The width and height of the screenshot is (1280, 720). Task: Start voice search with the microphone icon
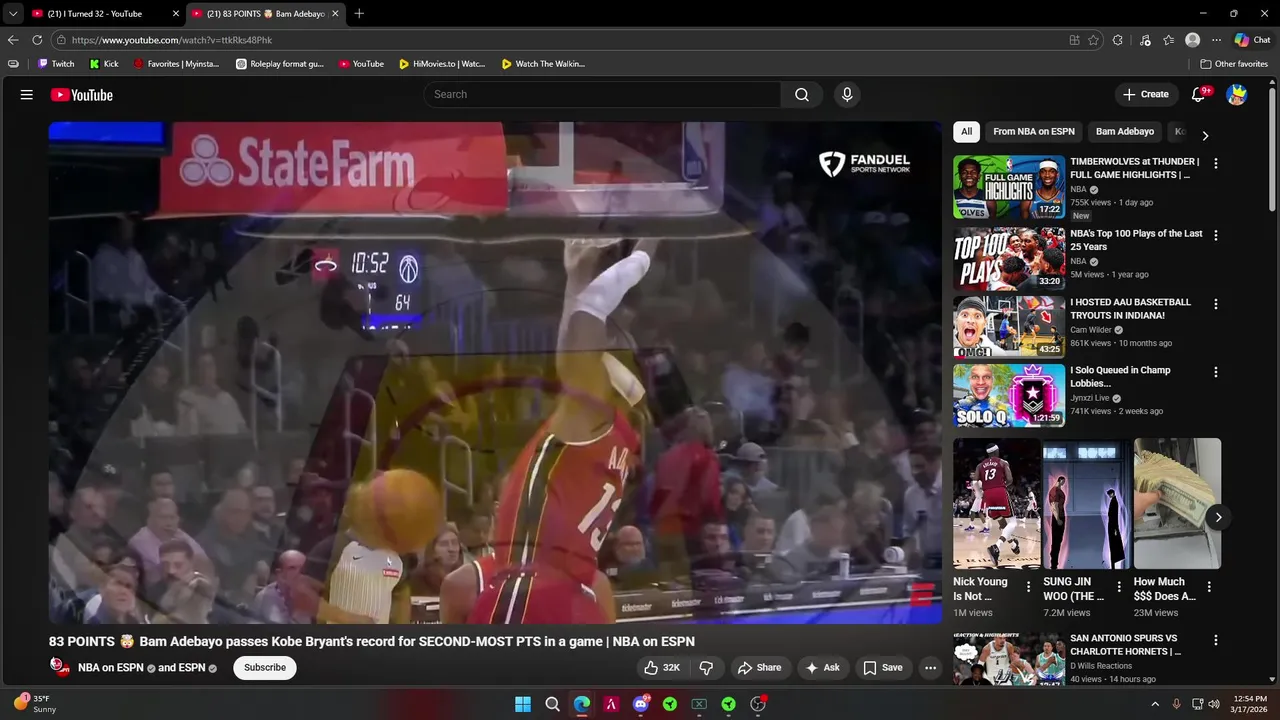tap(847, 94)
